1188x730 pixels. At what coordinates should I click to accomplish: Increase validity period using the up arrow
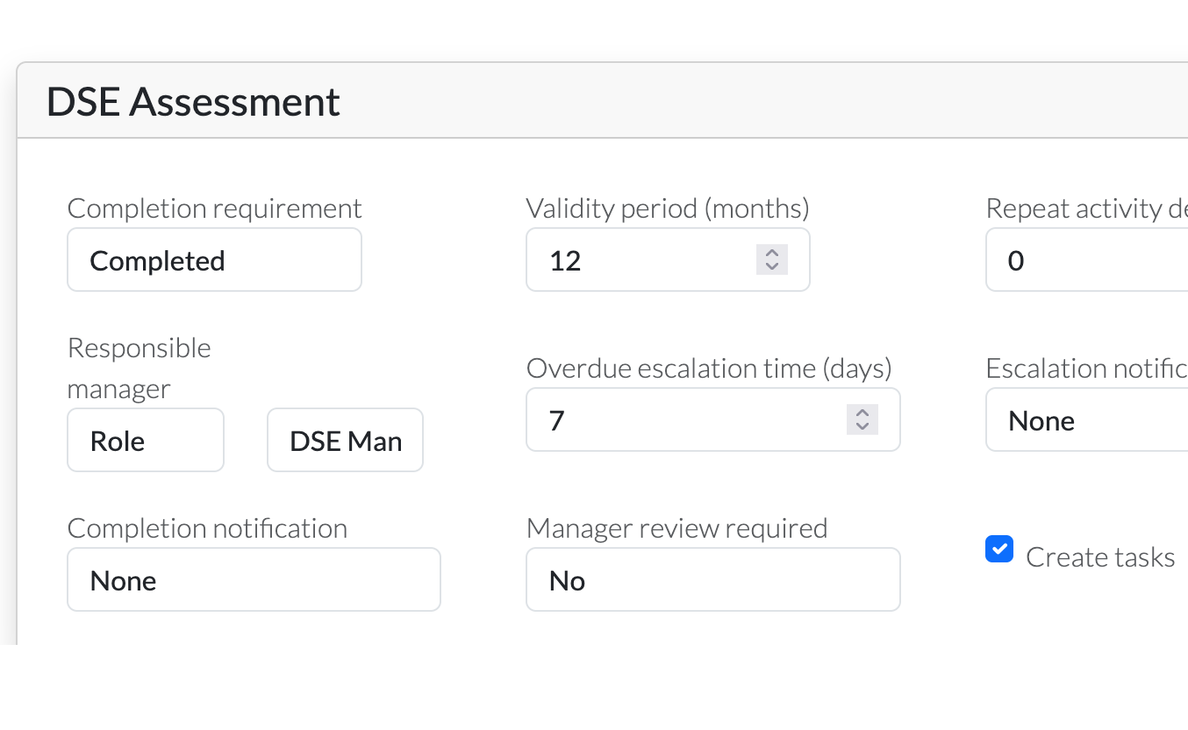771,253
